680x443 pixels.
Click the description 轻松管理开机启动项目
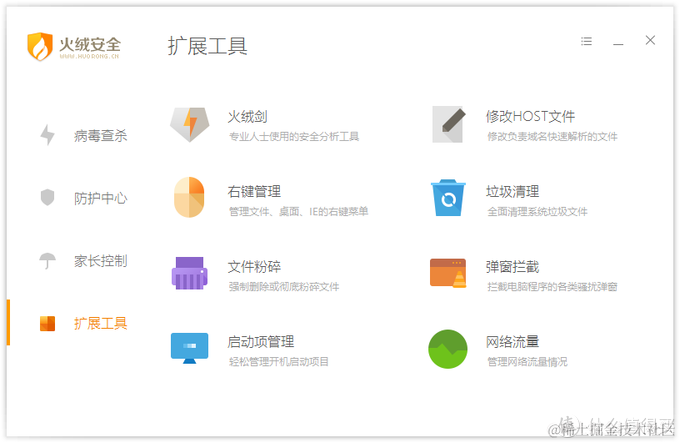(x=279, y=362)
